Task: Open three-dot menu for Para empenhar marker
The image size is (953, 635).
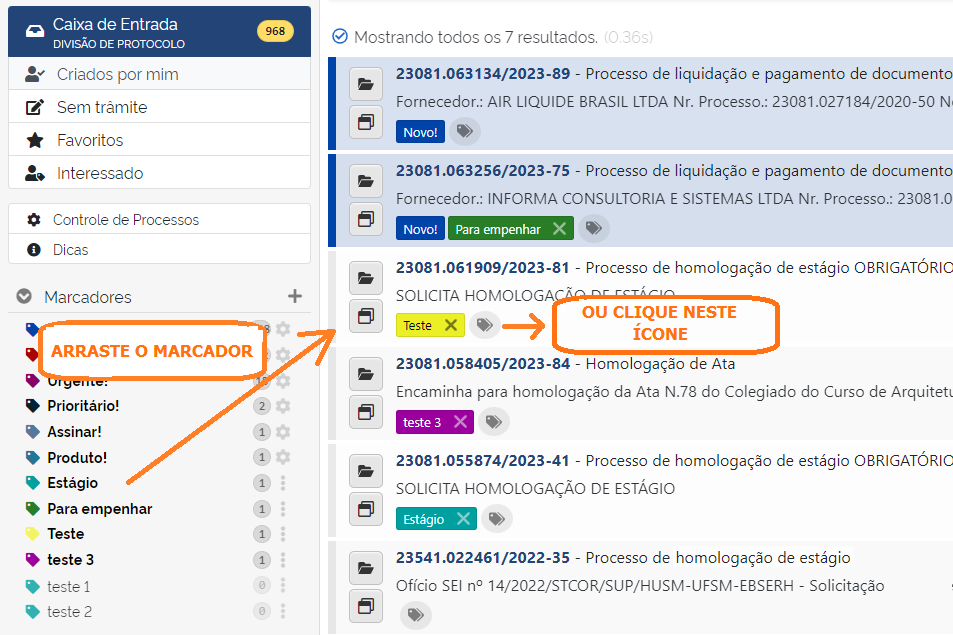Action: click(x=283, y=509)
